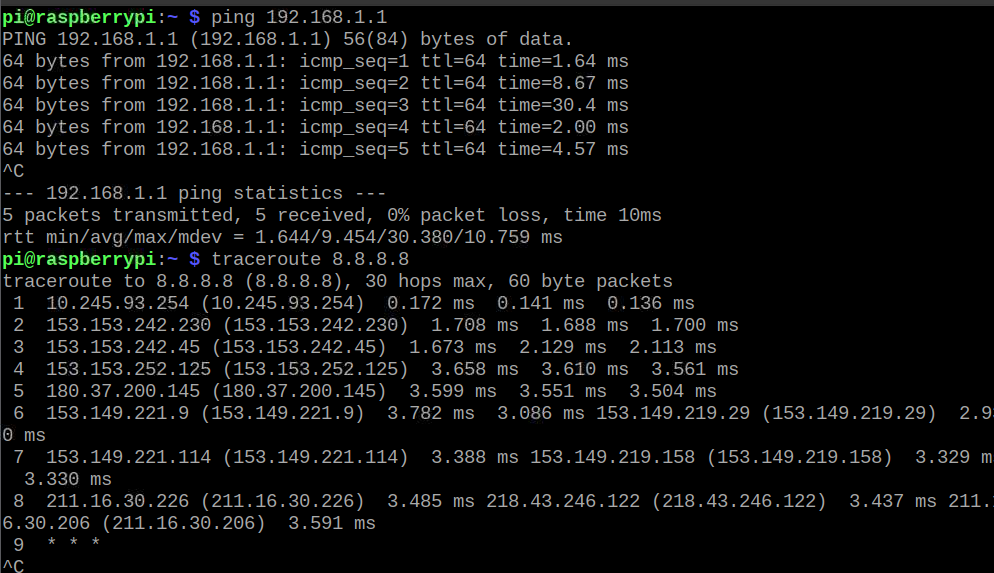Click the '6.30.206 (211.16.30.206)' wrapped line
This screenshot has height=573, width=994.
click(189, 524)
